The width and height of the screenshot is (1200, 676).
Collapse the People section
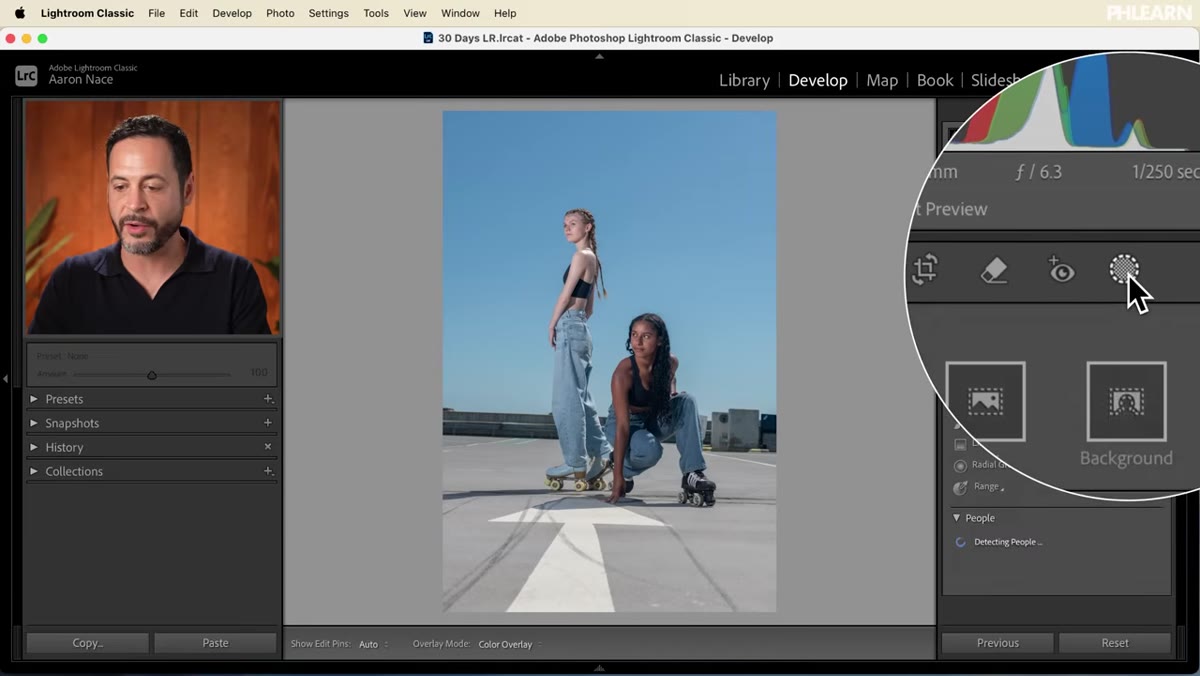coord(957,518)
